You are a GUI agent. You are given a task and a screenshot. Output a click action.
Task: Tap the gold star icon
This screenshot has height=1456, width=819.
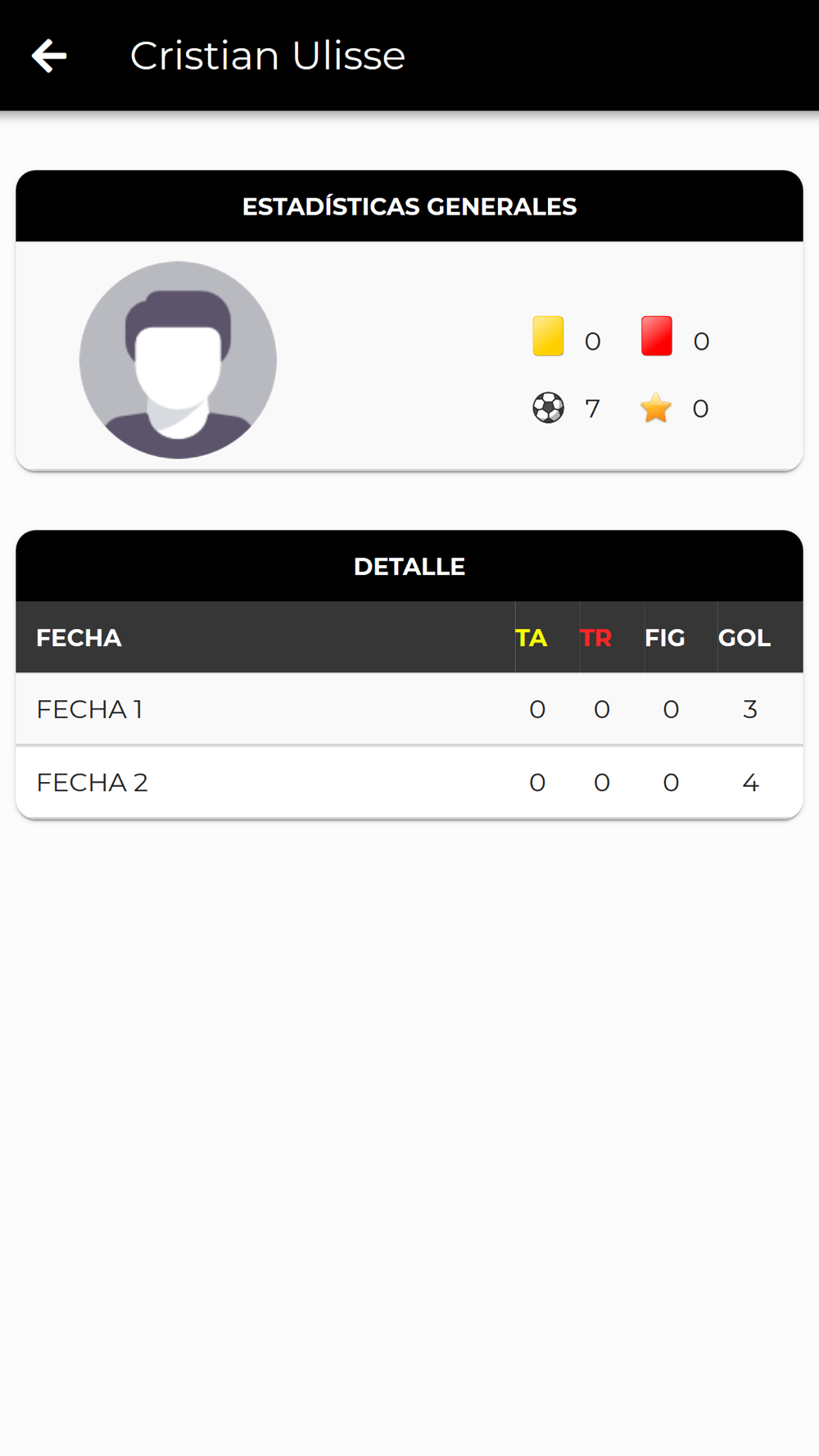click(656, 407)
